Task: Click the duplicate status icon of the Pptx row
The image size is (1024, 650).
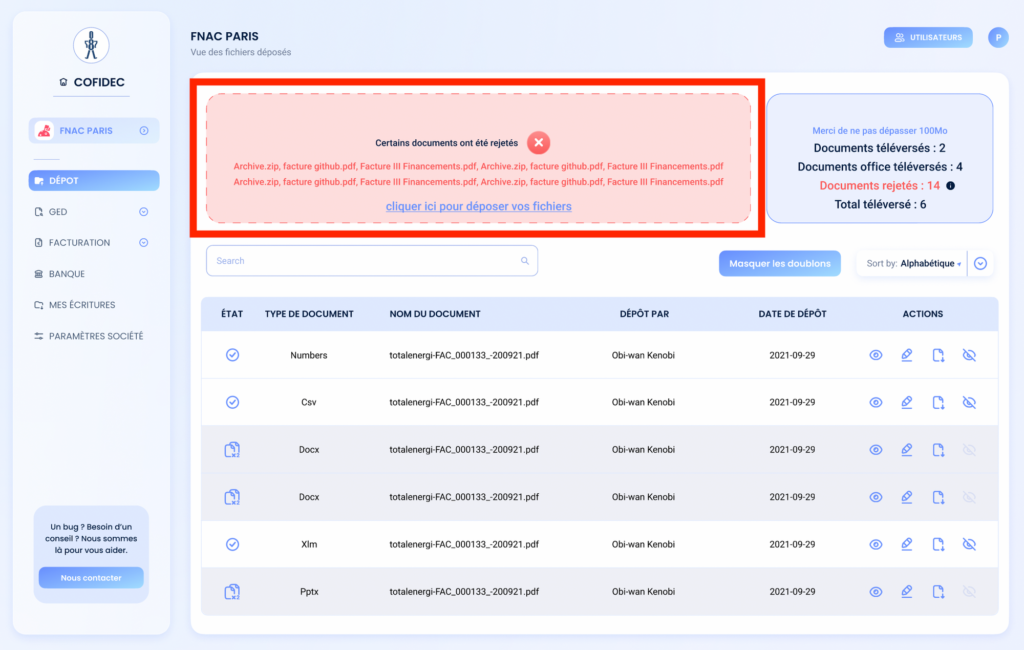Action: coord(232,591)
